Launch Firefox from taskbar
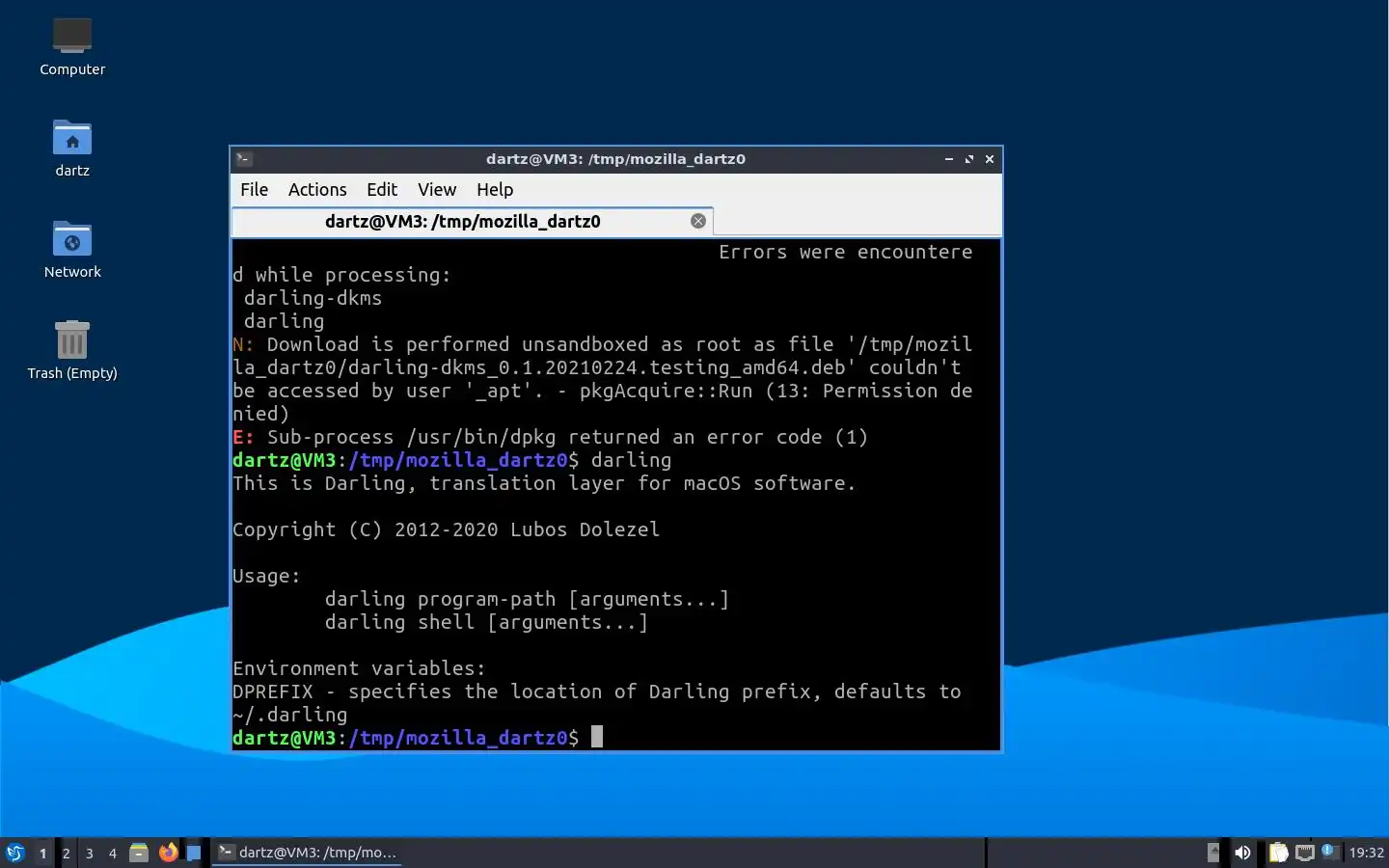 (x=168, y=853)
